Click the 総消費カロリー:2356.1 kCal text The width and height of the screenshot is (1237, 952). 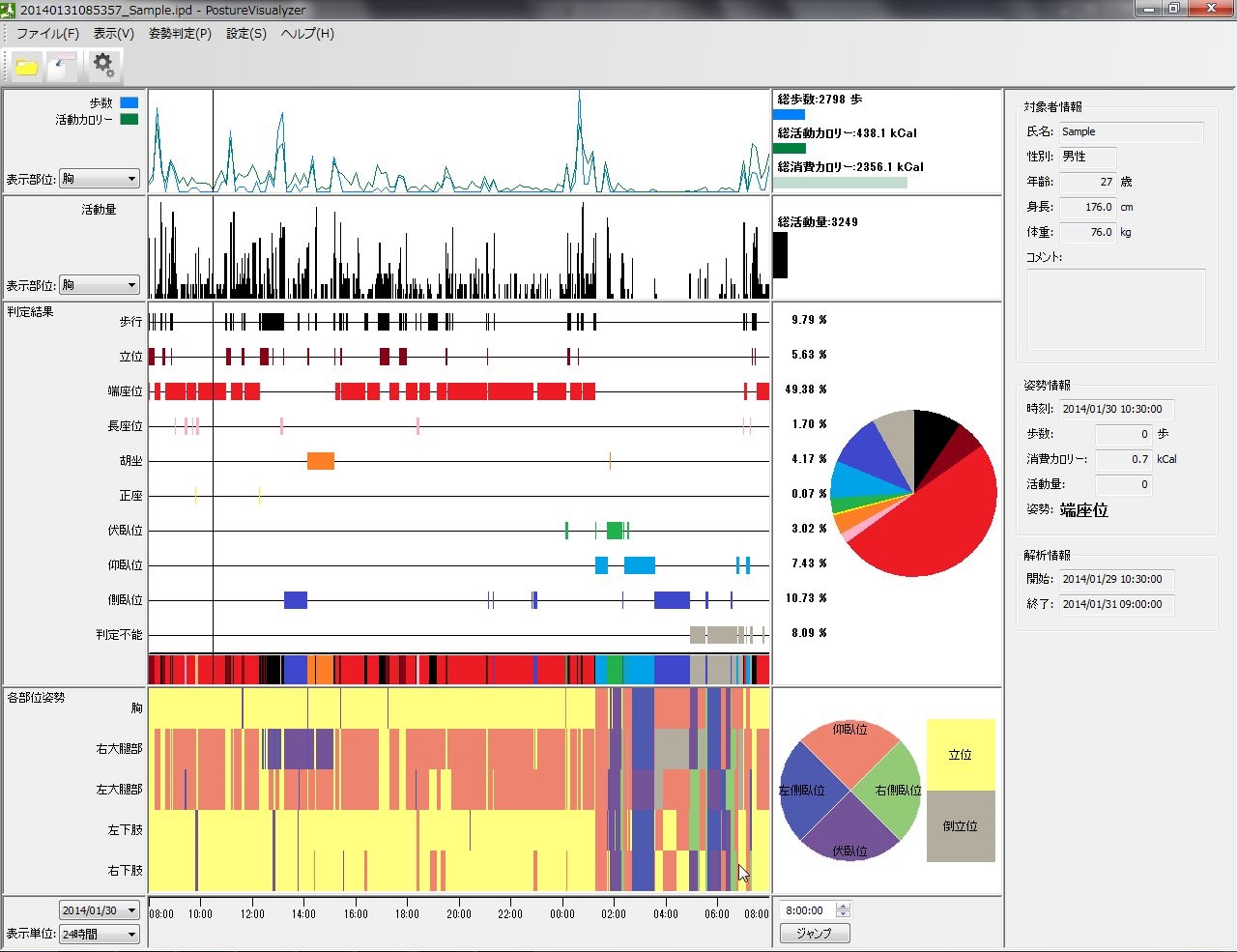point(850,167)
